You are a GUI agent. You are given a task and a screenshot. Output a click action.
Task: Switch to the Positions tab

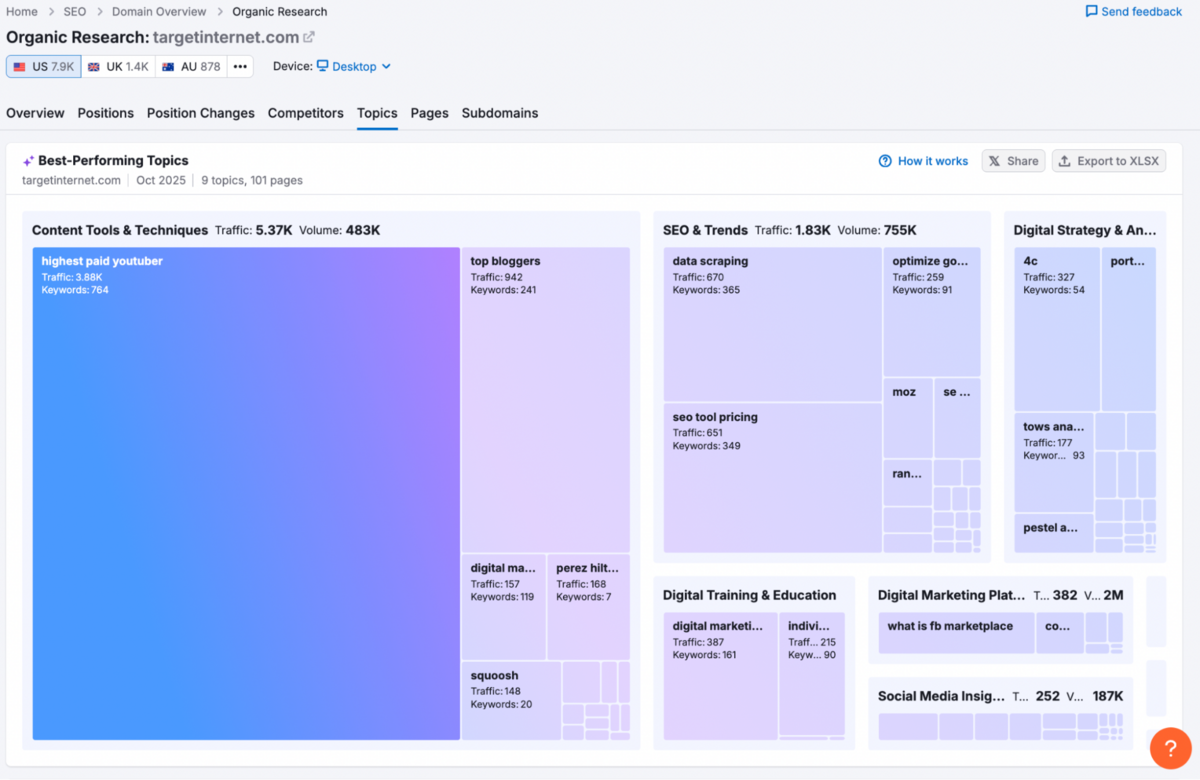coord(106,113)
